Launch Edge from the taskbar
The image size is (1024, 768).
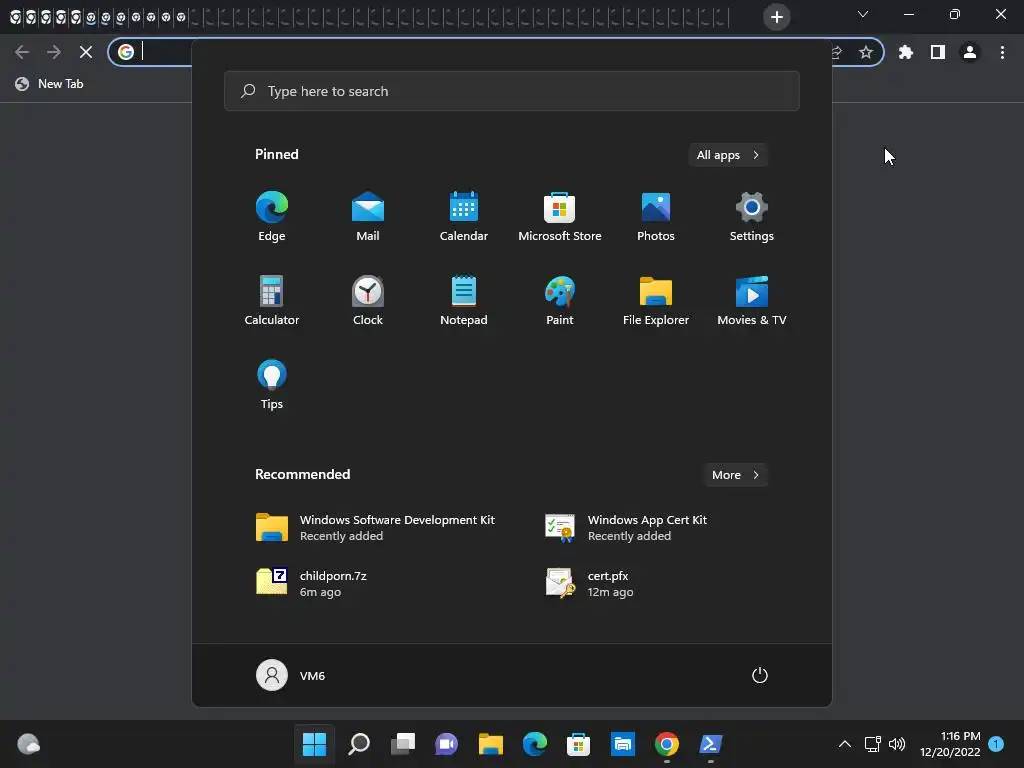tap(534, 744)
